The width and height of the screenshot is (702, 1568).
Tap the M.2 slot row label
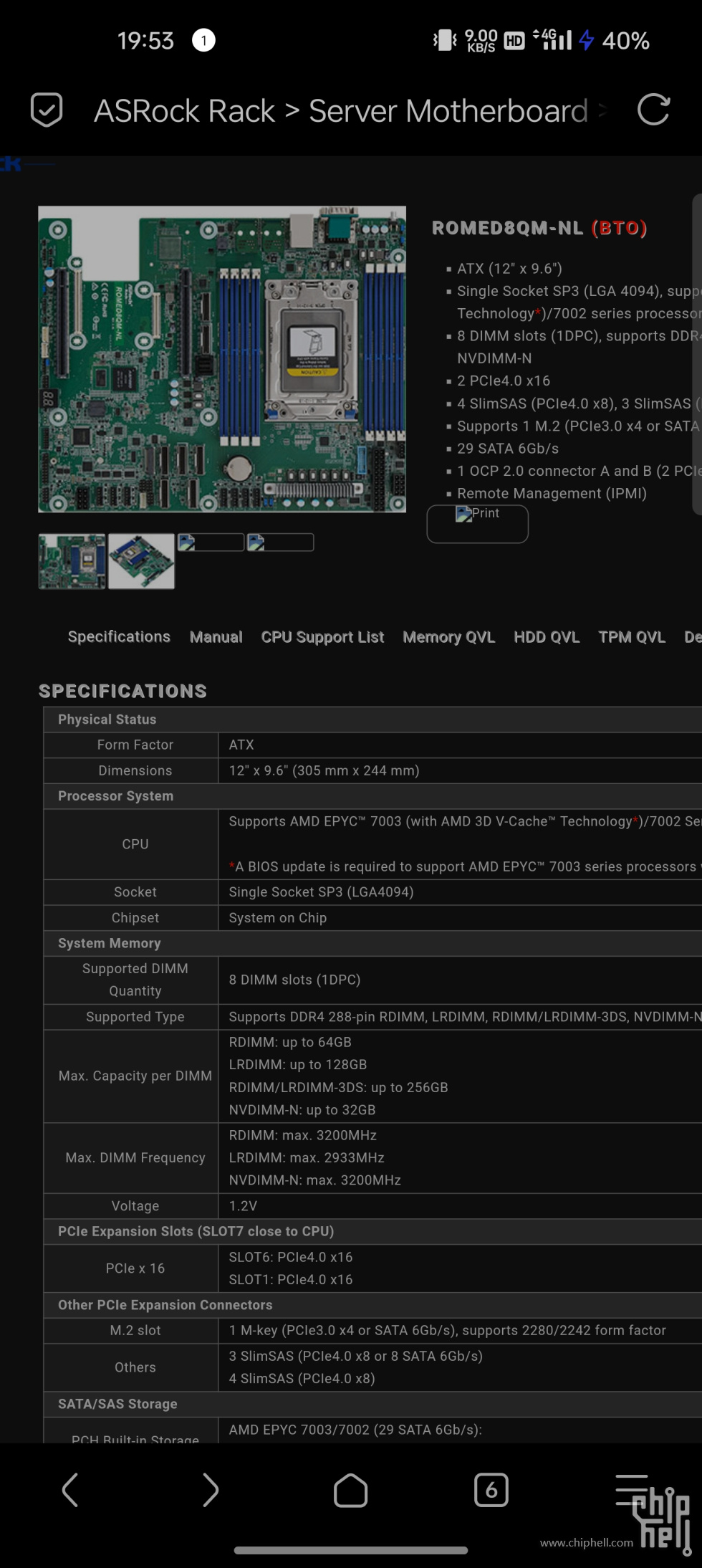[135, 1330]
